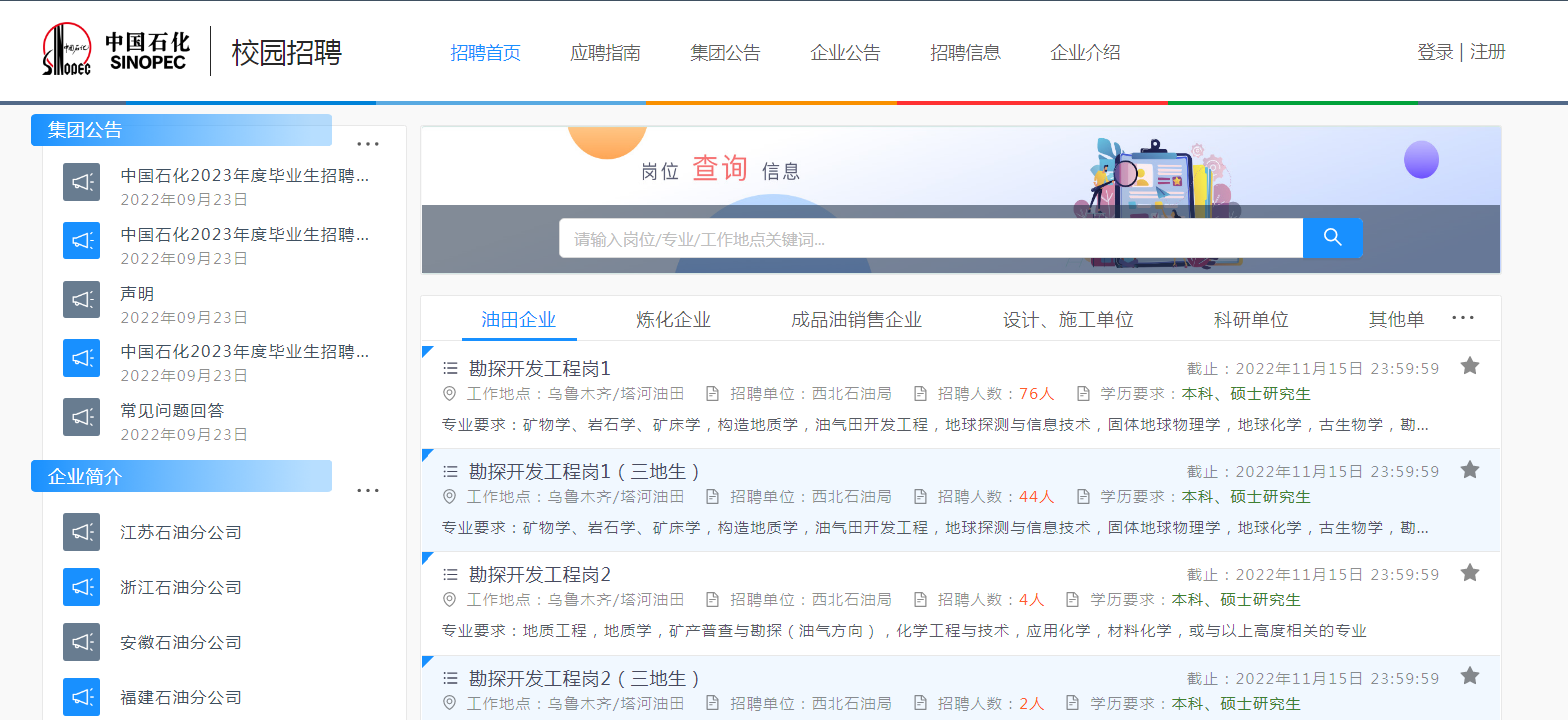Click the job keyword search input field

[930, 239]
